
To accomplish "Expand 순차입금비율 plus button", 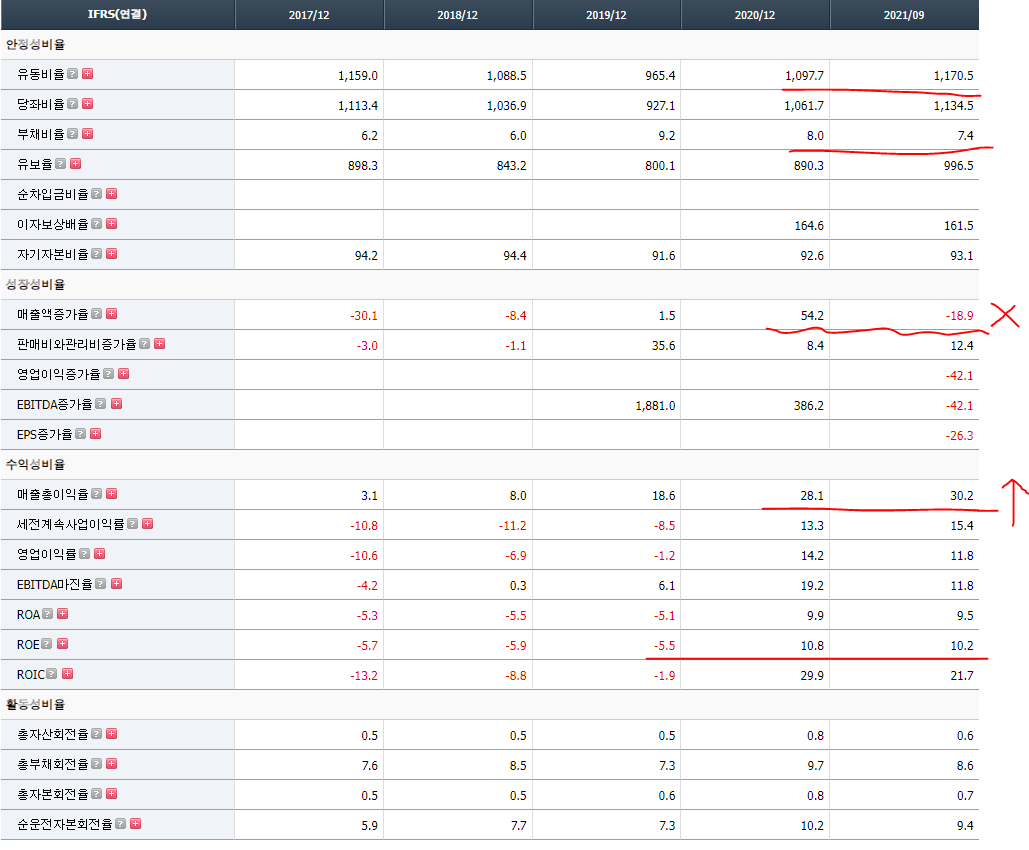I will 112,194.
